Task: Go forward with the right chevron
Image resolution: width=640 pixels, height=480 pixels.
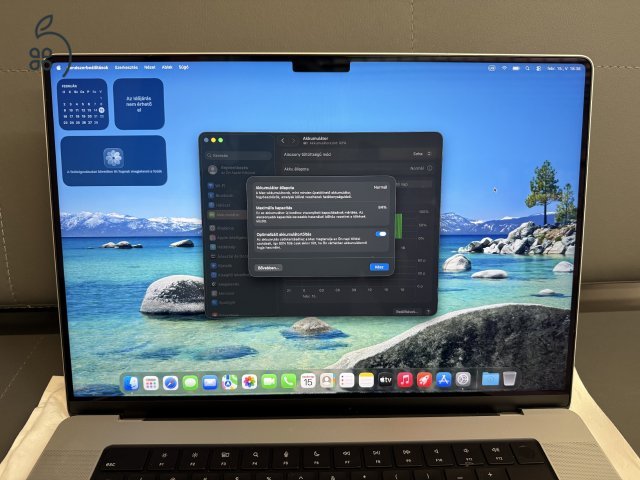Action: click(x=293, y=141)
